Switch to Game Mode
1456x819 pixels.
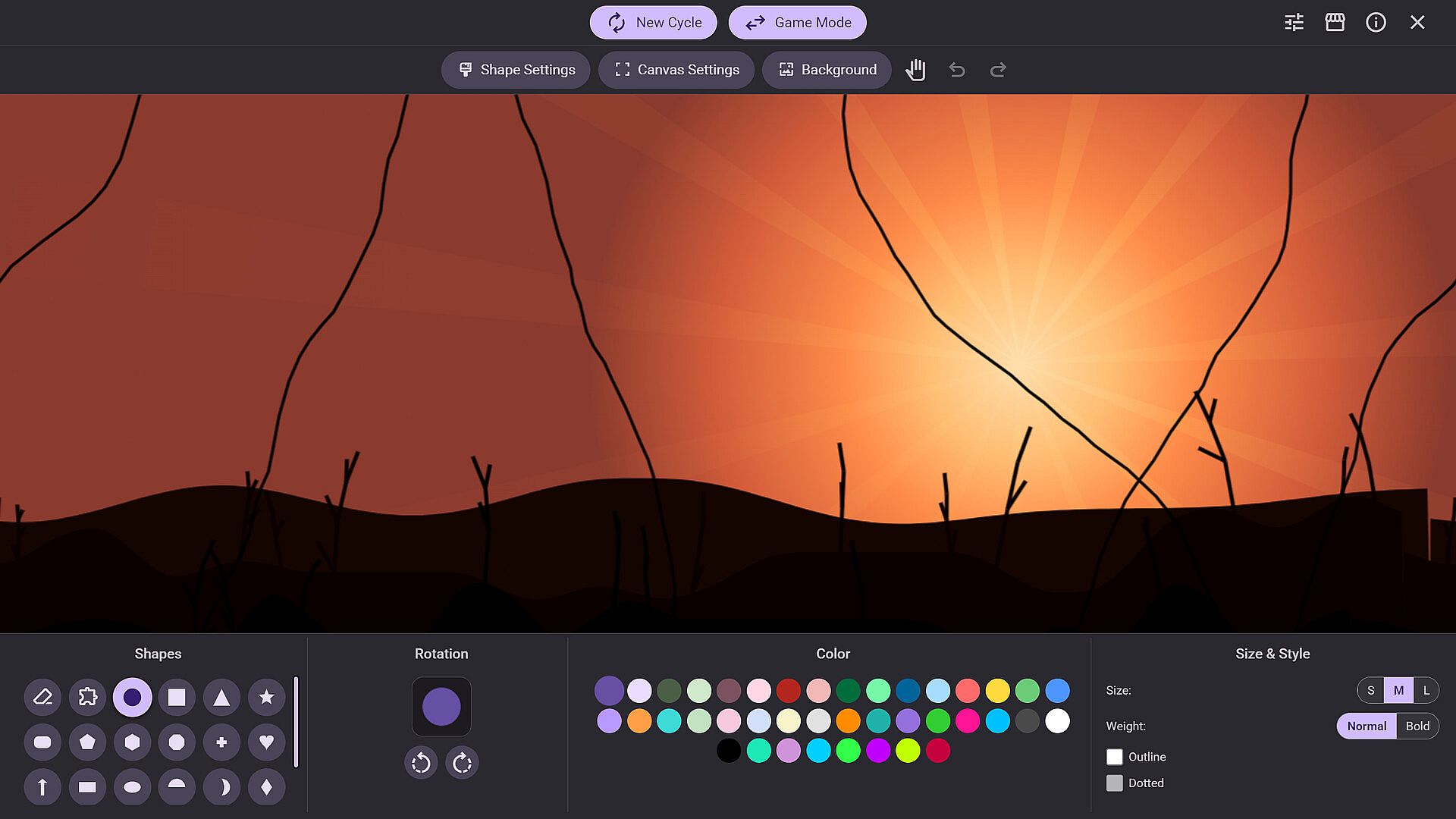pyautogui.click(x=797, y=23)
